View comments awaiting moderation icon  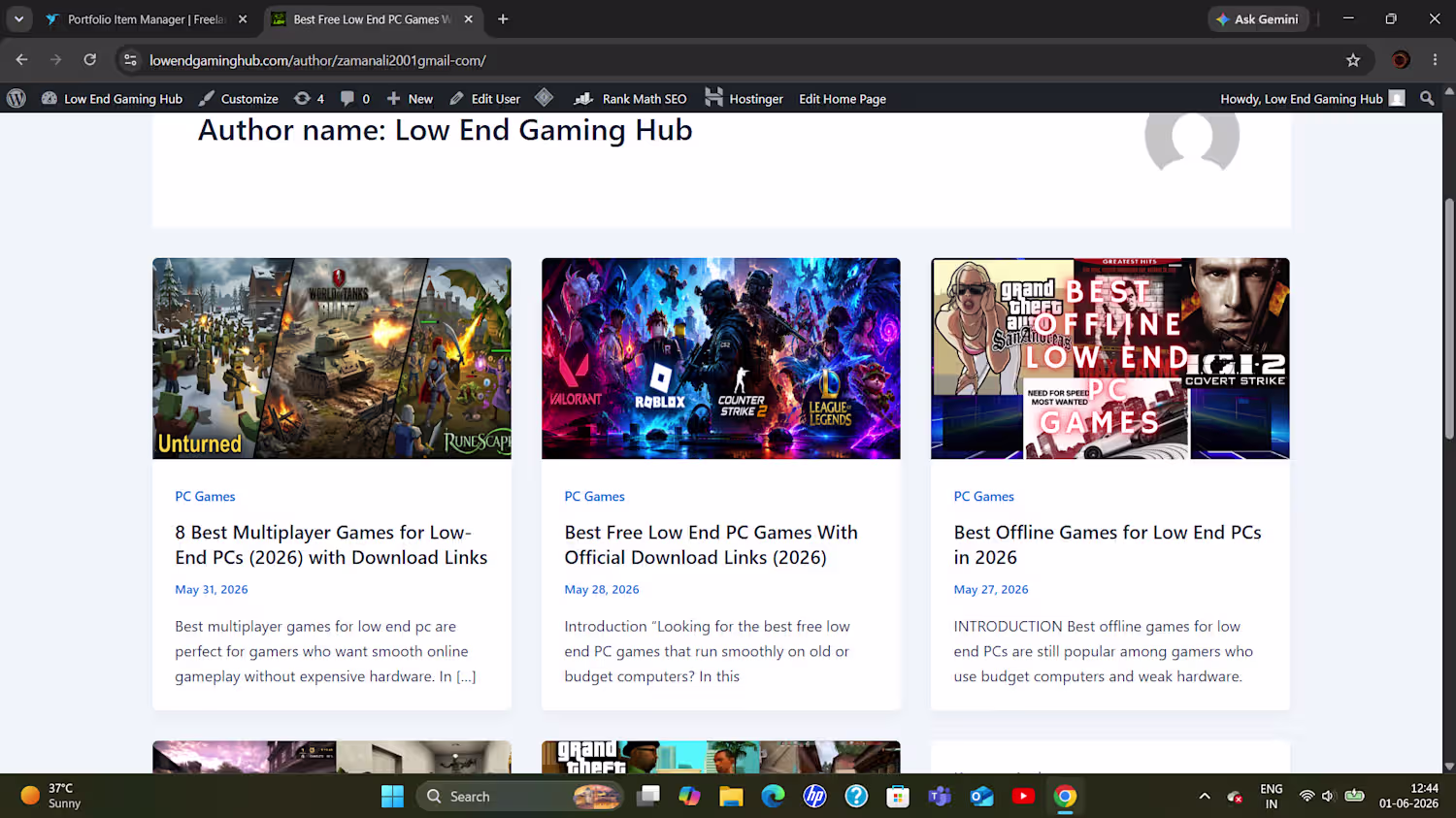click(x=354, y=99)
